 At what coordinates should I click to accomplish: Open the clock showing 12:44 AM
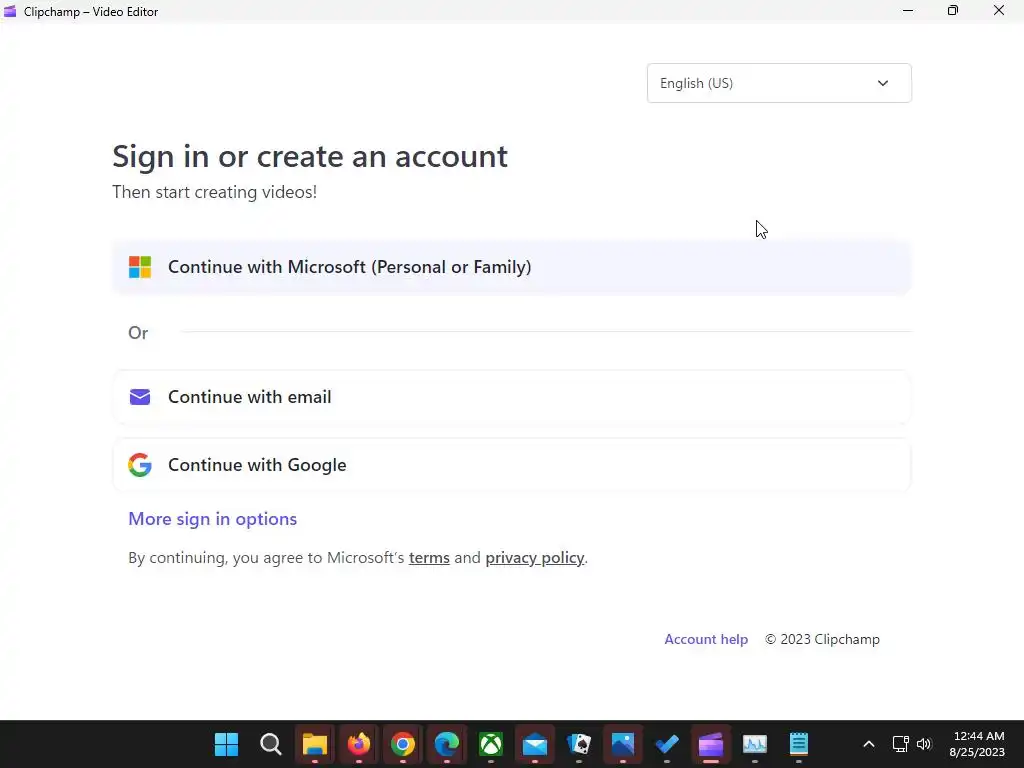click(x=977, y=744)
